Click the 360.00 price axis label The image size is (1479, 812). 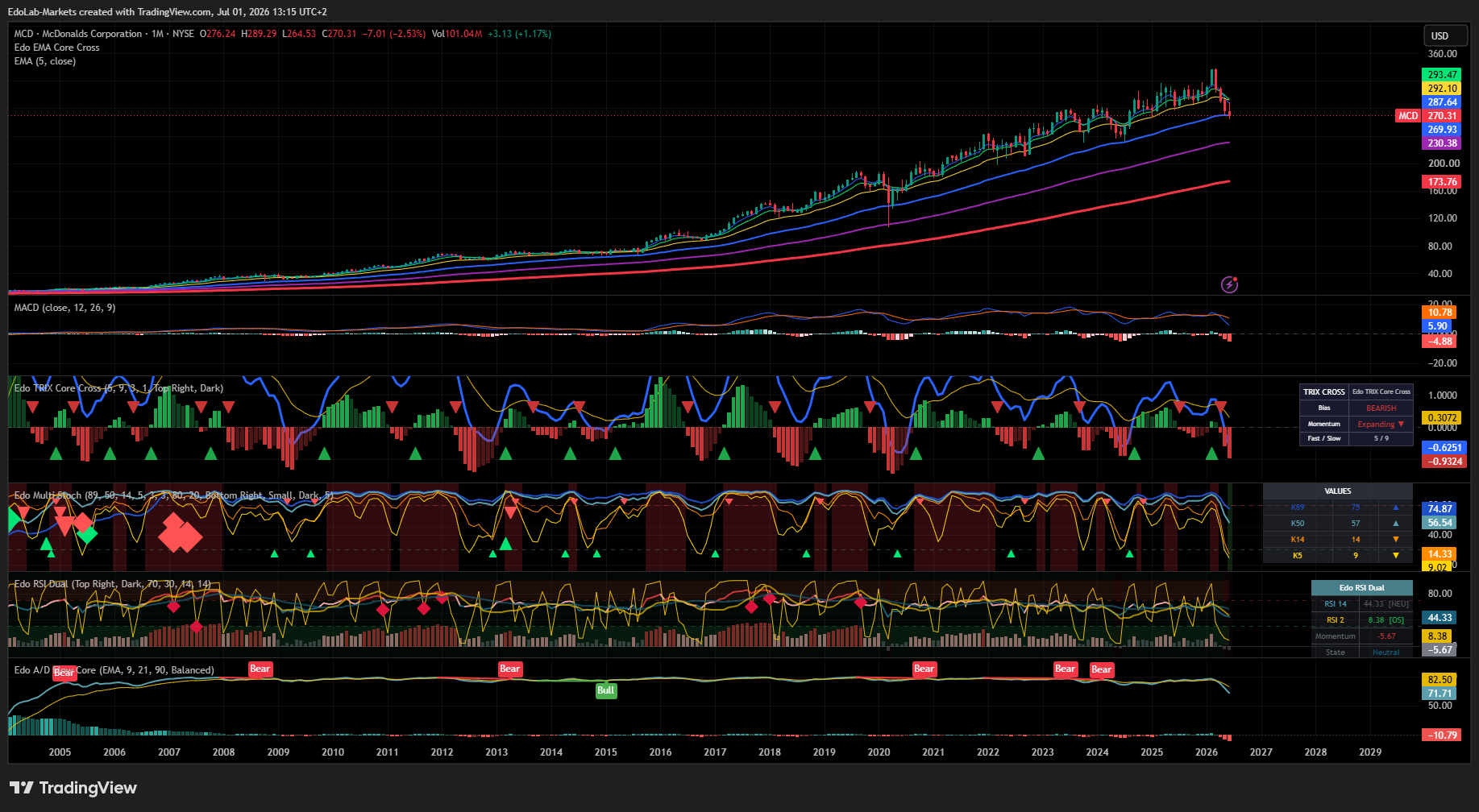click(x=1443, y=54)
